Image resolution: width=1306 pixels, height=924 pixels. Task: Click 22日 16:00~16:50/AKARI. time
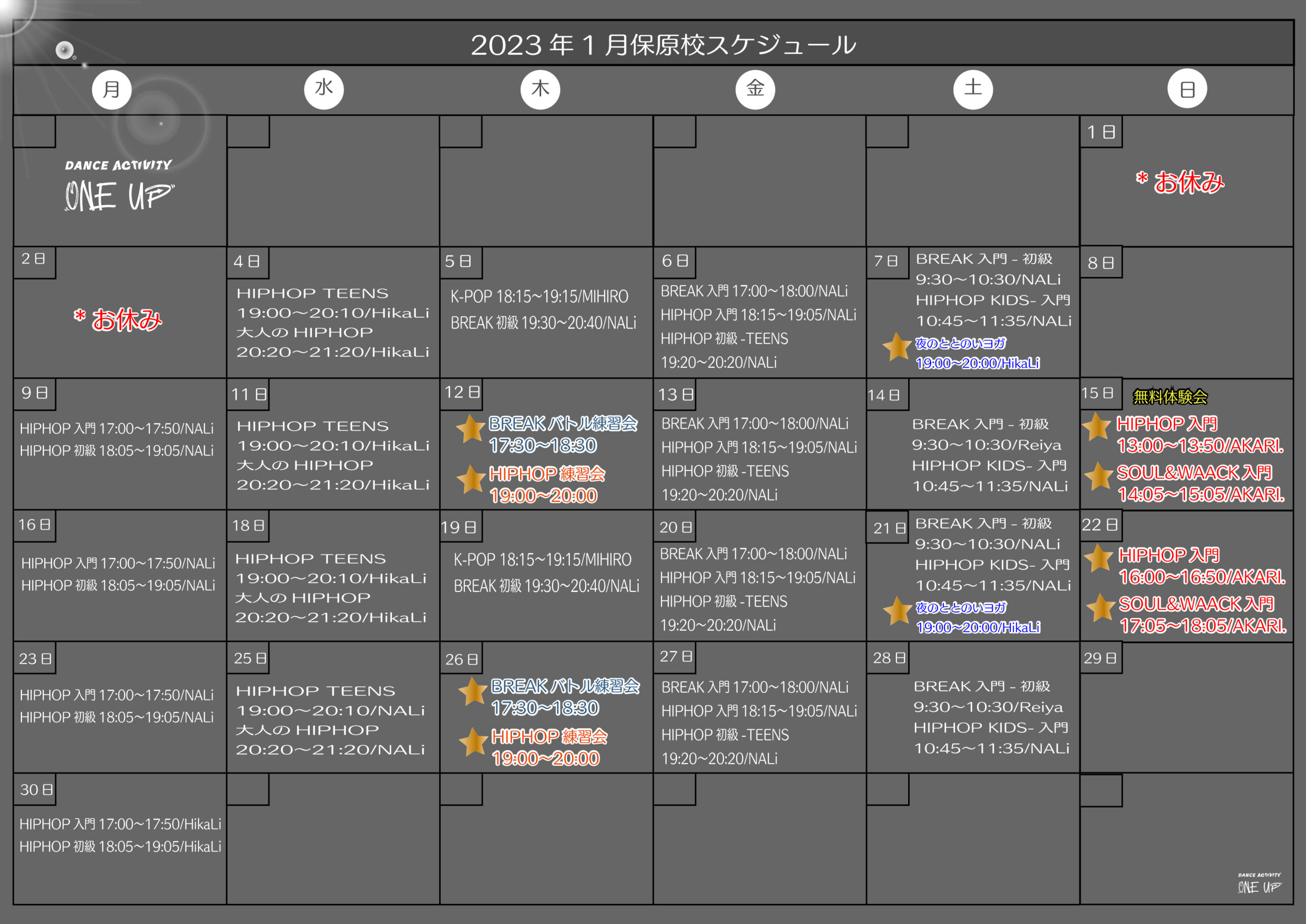point(1202,577)
